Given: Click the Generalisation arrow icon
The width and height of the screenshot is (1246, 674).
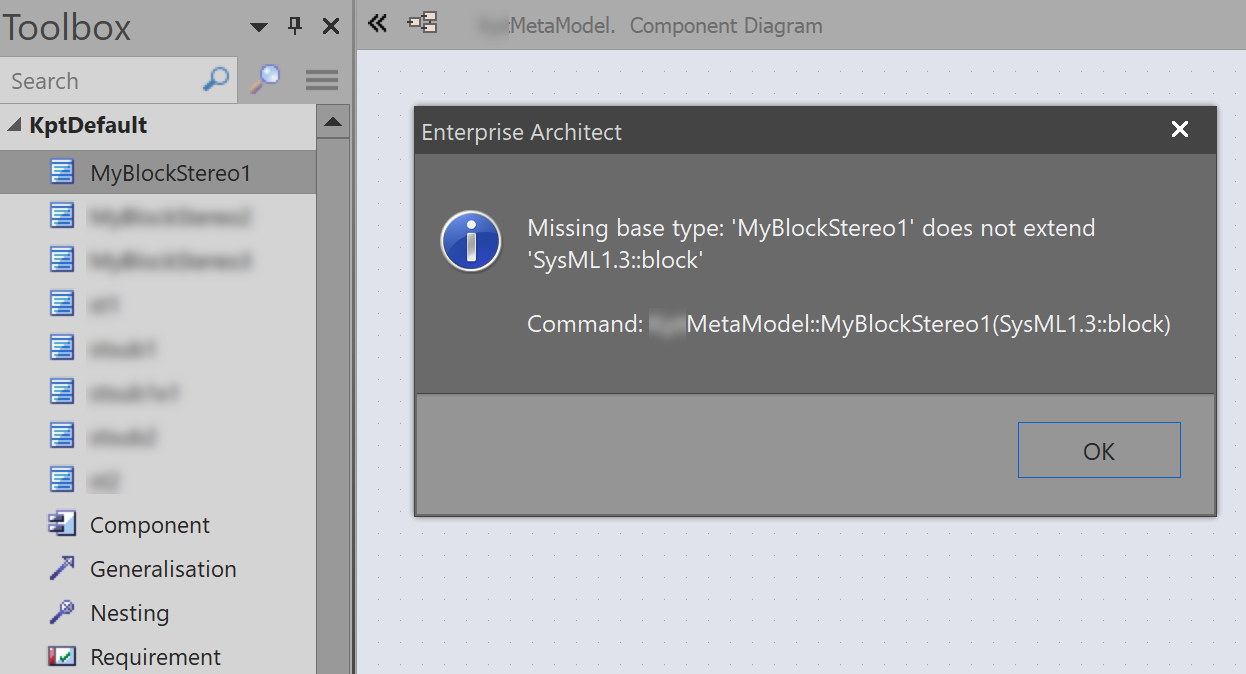Looking at the screenshot, I should pos(62,568).
